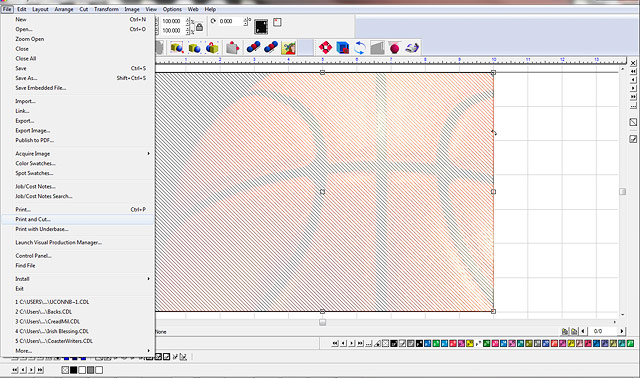This screenshot has height=378, width=640.
Task: Choose Export Image menu entry
Action: tap(78, 131)
